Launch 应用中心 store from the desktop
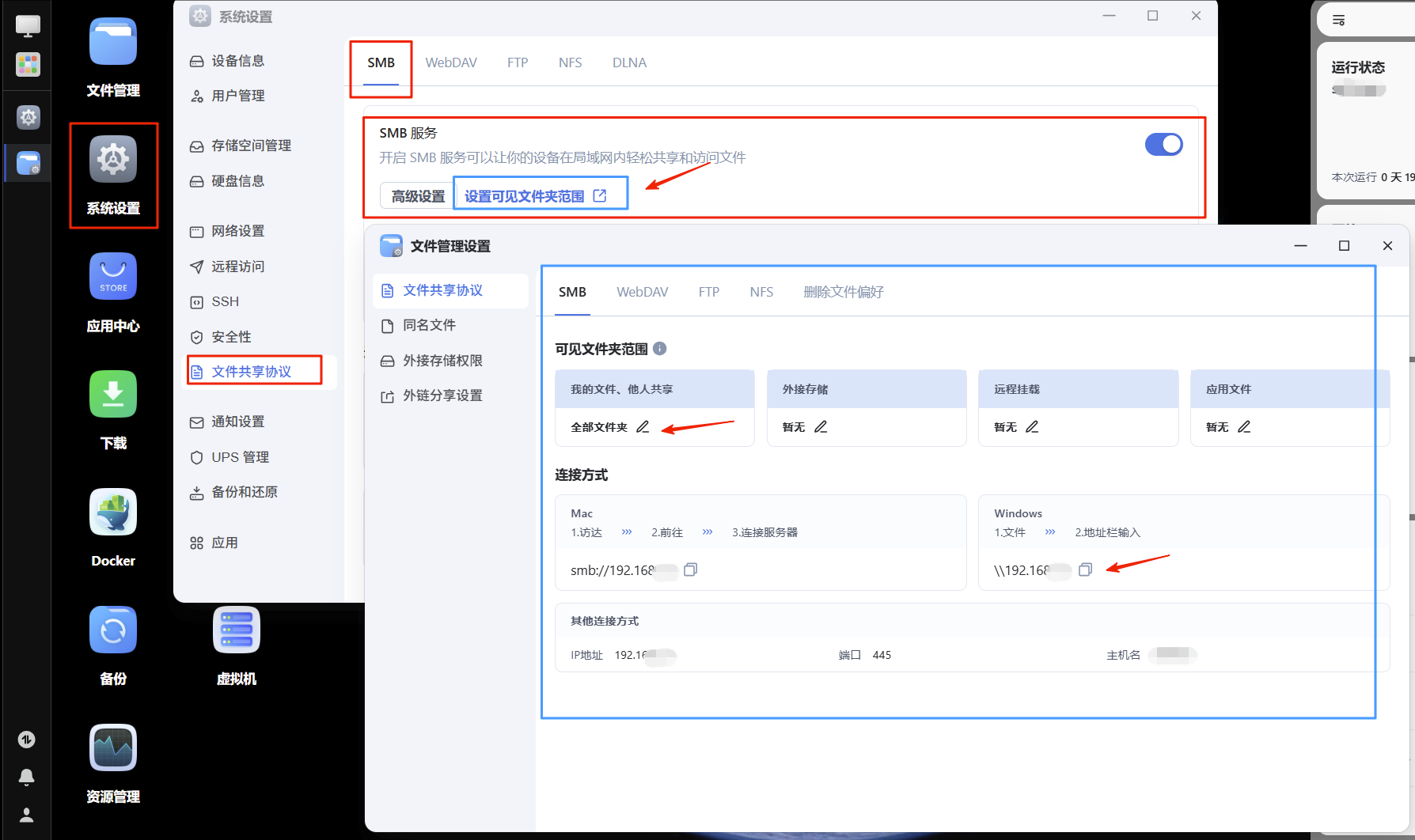The height and width of the screenshot is (840, 1415). [x=113, y=277]
